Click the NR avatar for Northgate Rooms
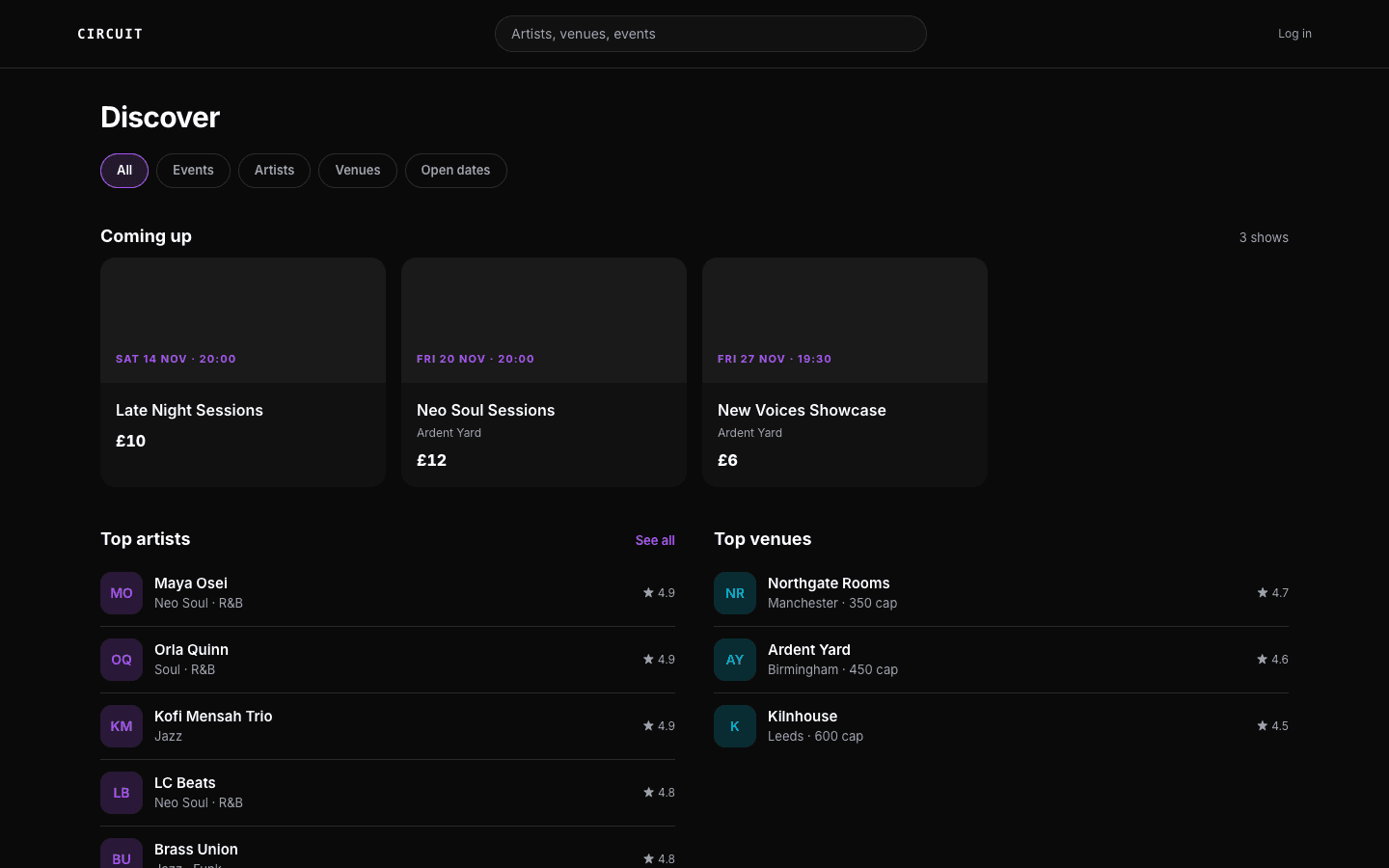The width and height of the screenshot is (1389, 868). pos(735,593)
